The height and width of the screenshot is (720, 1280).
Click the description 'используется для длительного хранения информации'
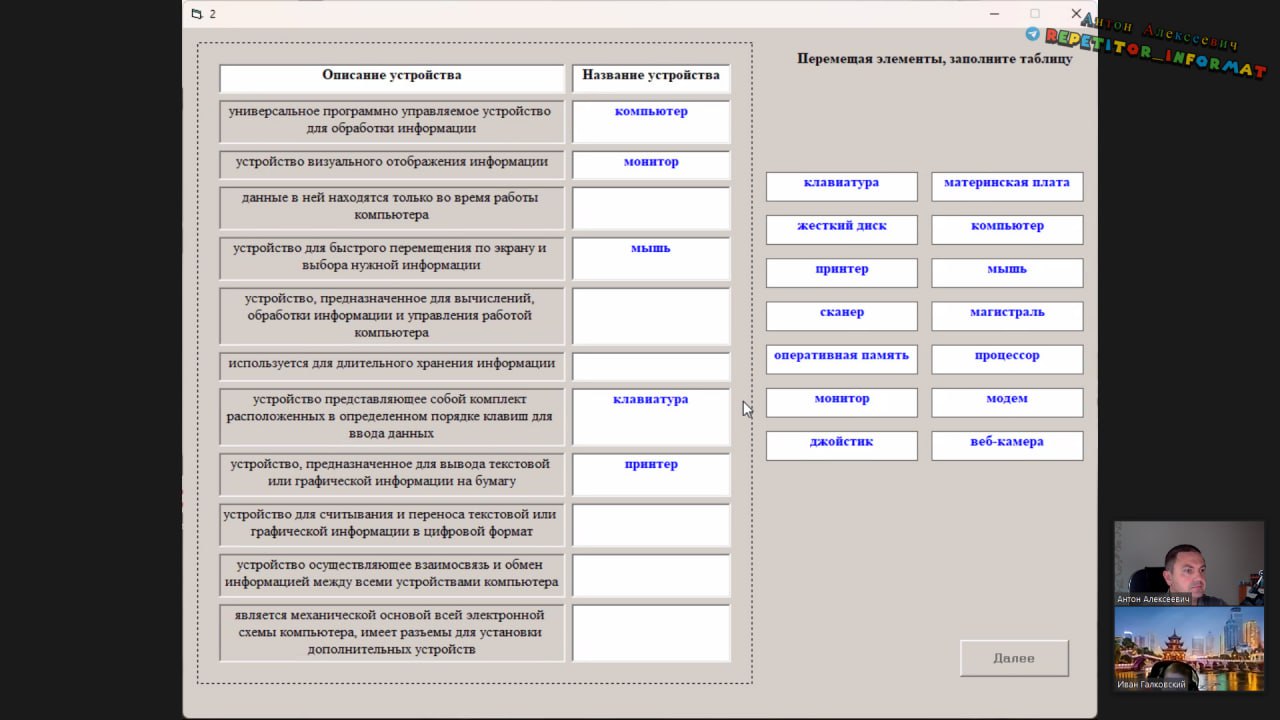coord(392,366)
